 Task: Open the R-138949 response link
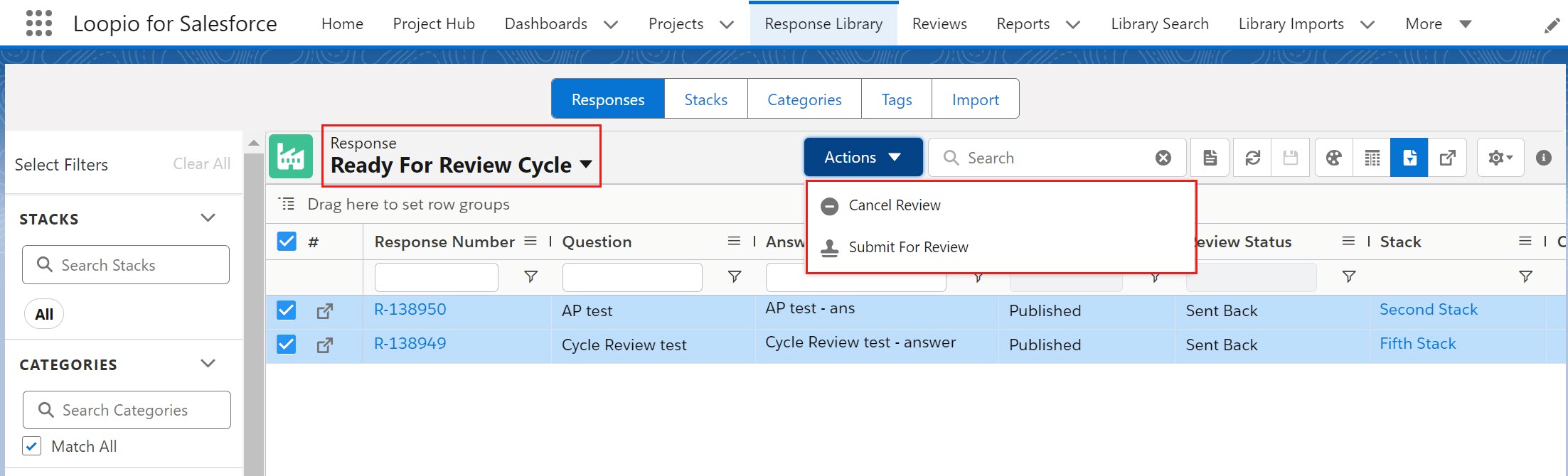click(410, 344)
